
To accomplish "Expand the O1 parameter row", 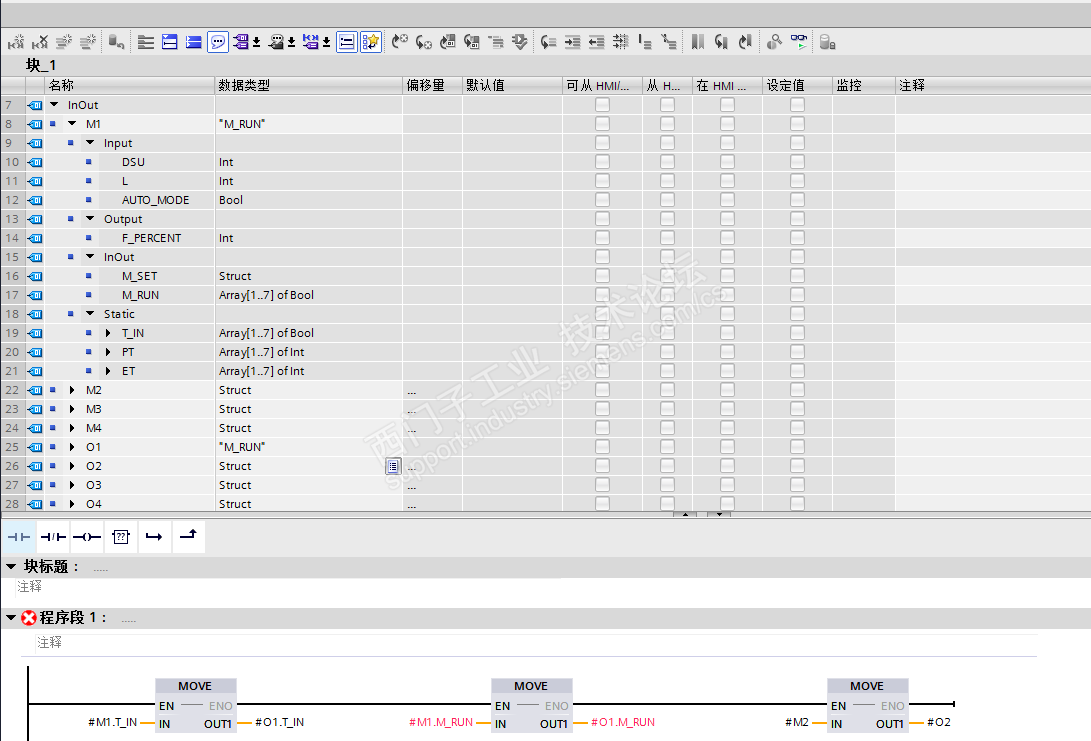I will coord(72,447).
